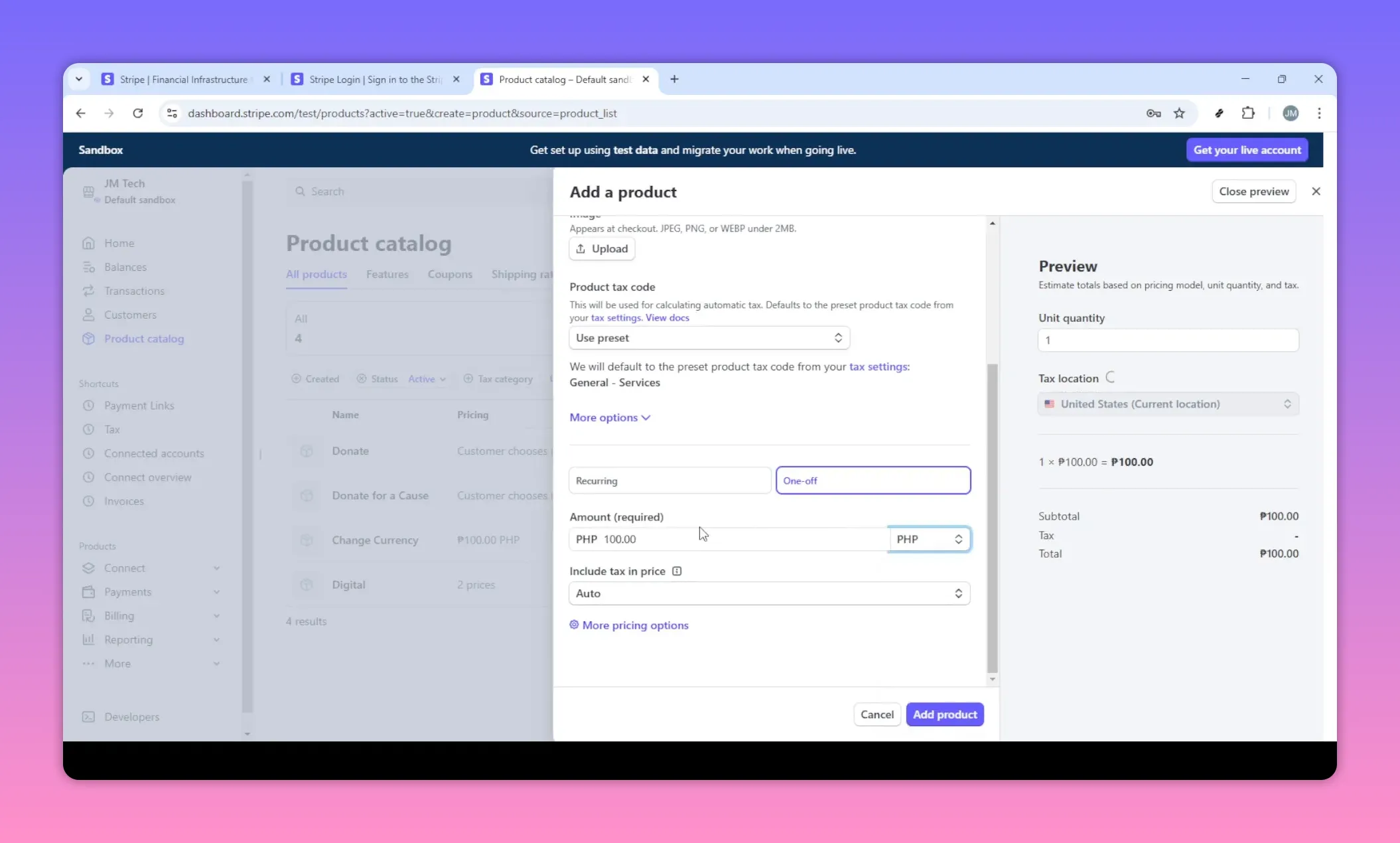
Task: Open the Include tax in price dropdown
Action: click(768, 593)
